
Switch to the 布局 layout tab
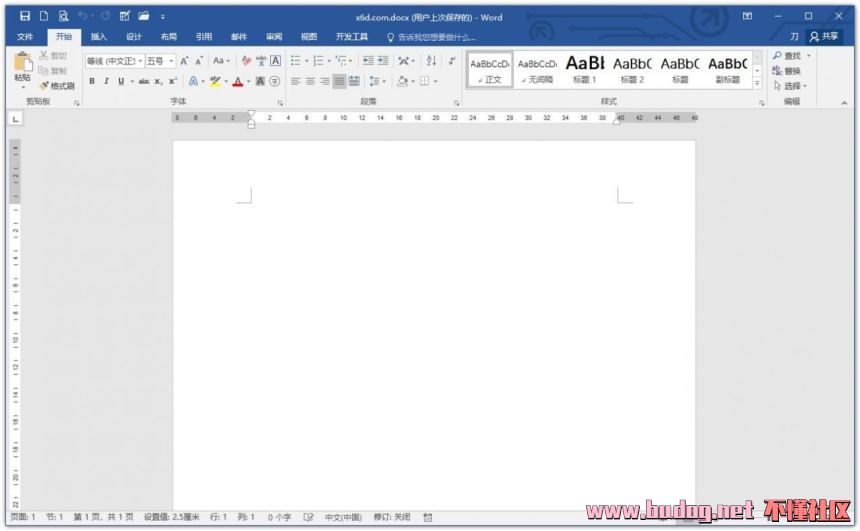(168, 37)
